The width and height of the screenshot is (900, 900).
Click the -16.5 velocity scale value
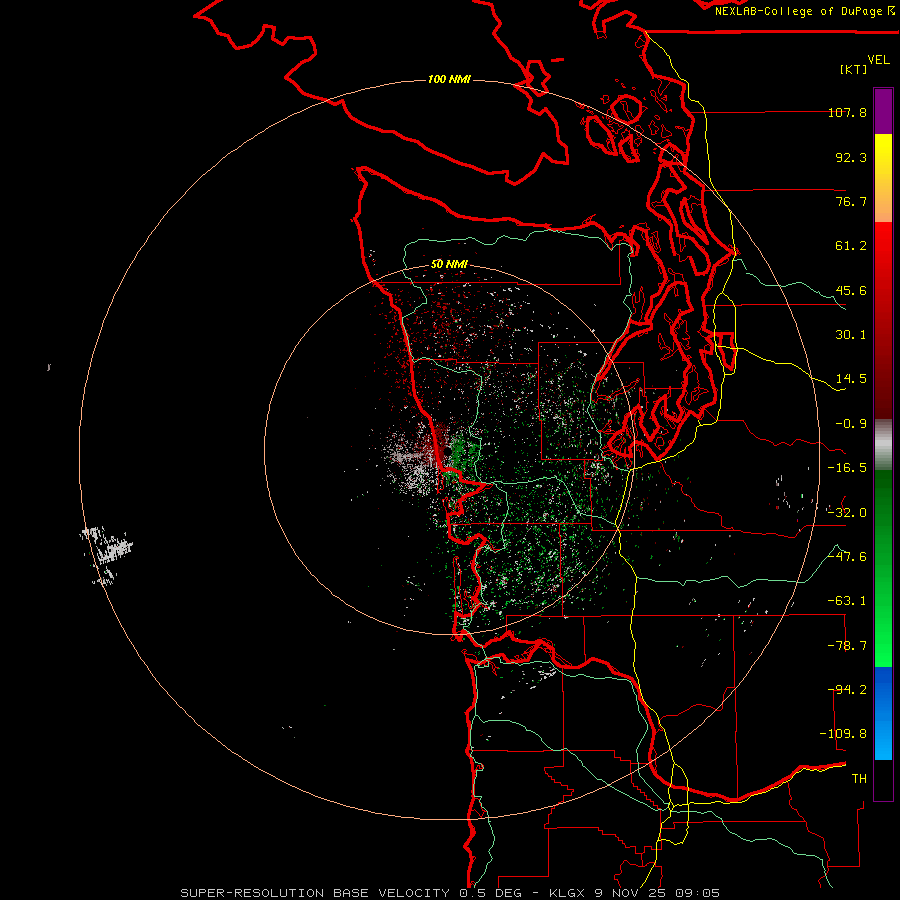pyautogui.click(x=847, y=468)
